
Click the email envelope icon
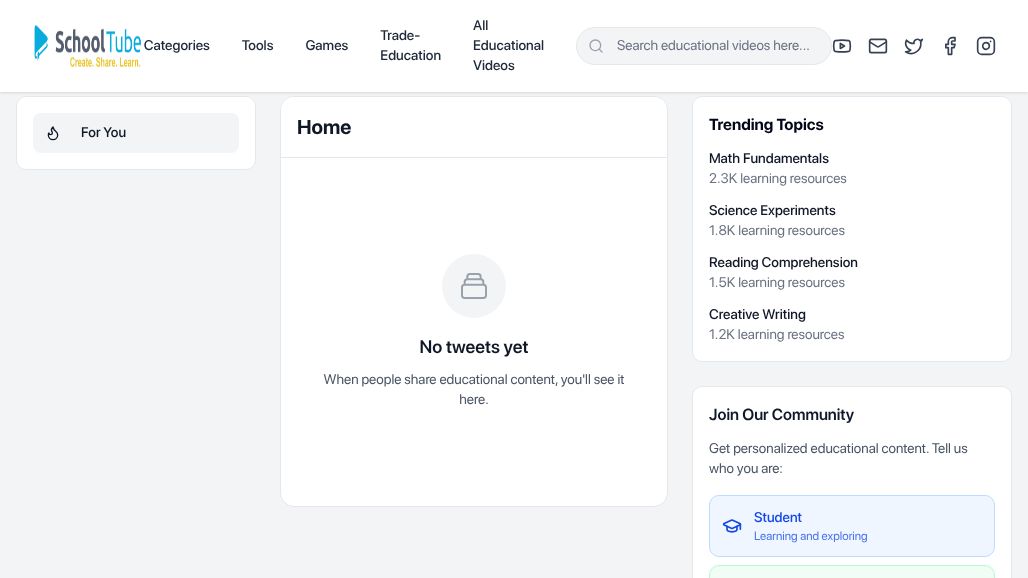tap(878, 46)
